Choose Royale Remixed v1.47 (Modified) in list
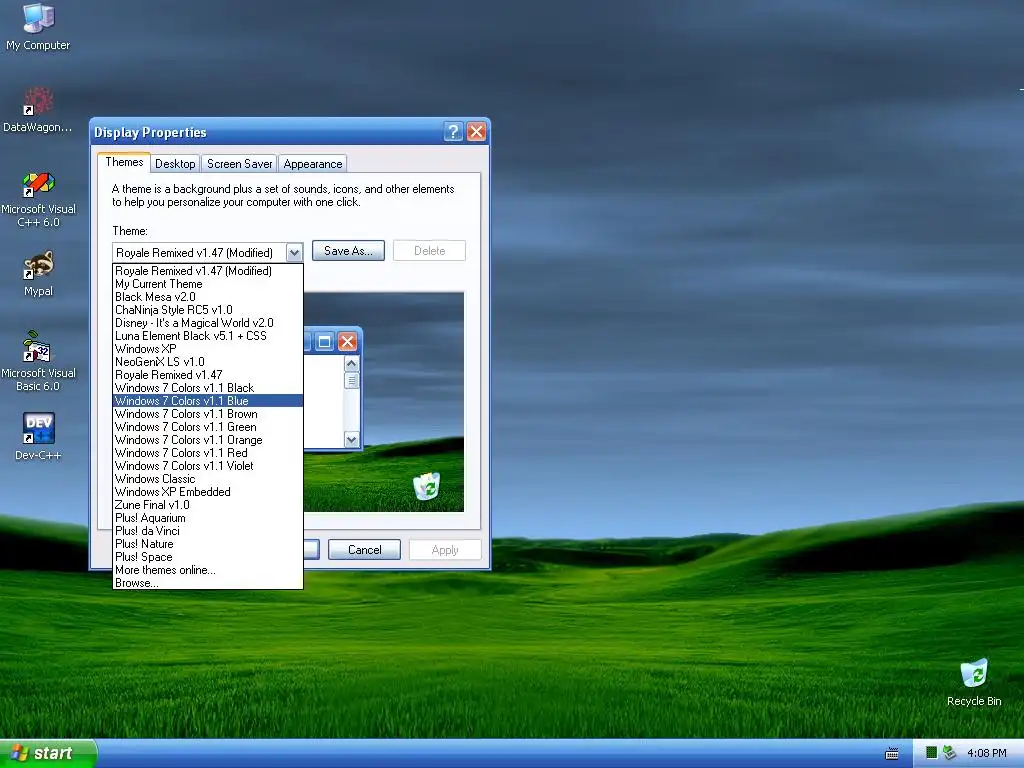This screenshot has width=1024, height=768. click(208, 271)
